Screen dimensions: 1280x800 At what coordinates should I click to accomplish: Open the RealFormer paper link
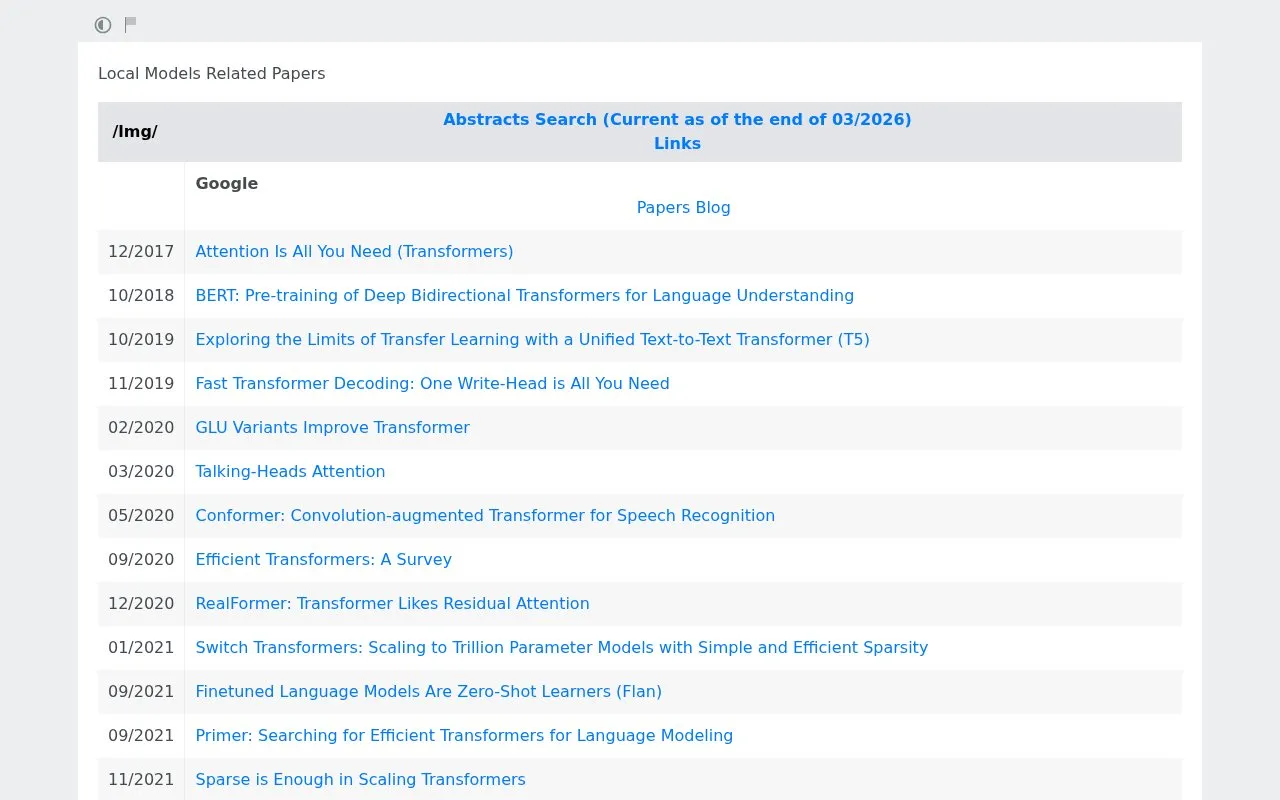pyautogui.click(x=392, y=603)
